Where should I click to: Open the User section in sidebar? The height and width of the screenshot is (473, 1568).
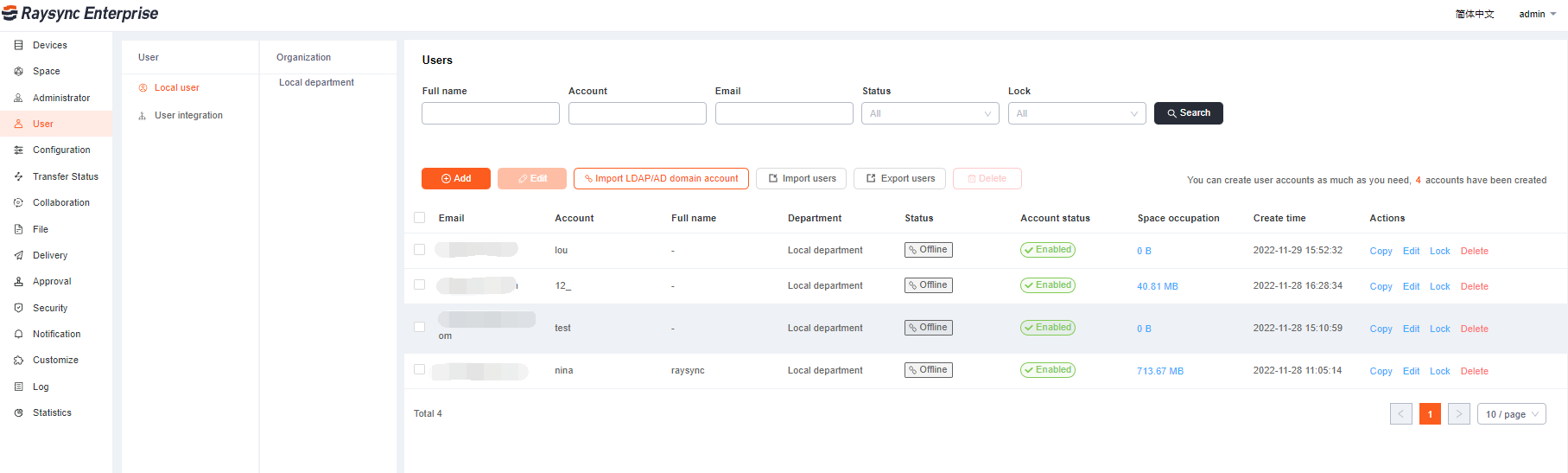[x=56, y=124]
